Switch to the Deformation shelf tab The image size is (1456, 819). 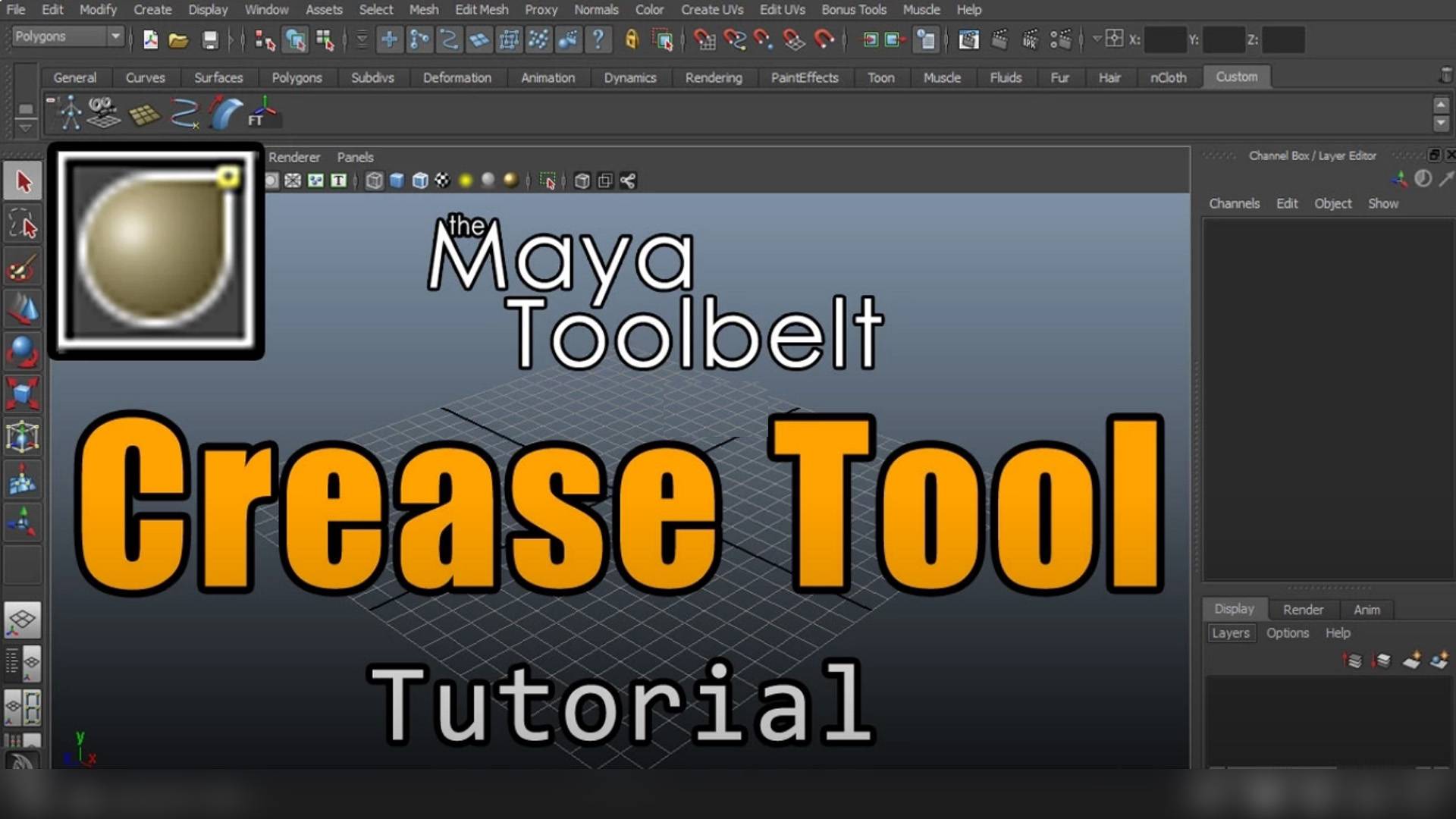(x=457, y=77)
